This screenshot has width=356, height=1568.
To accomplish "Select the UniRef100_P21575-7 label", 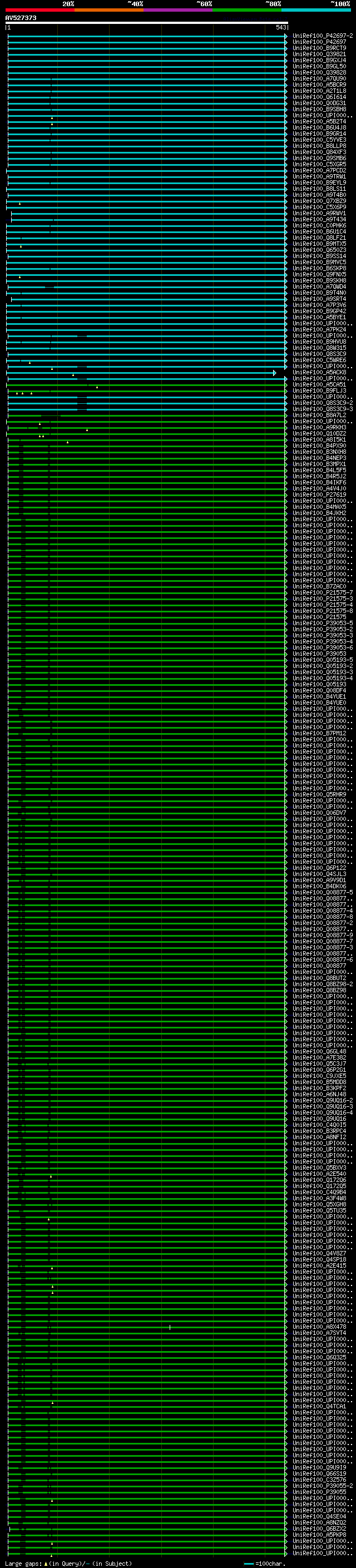I will point(323,592).
